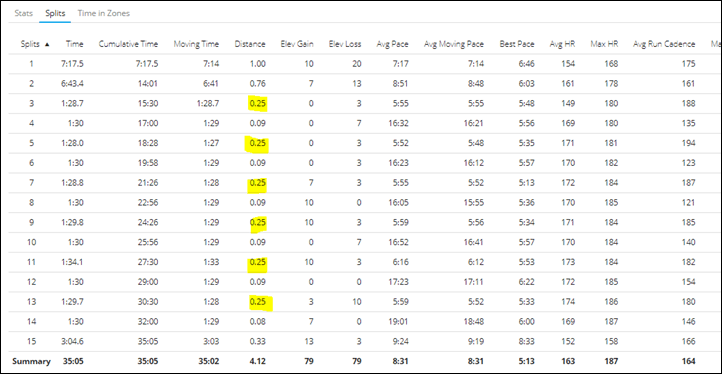Switch to the Stats tab
This screenshot has width=722, height=374.
[23, 13]
